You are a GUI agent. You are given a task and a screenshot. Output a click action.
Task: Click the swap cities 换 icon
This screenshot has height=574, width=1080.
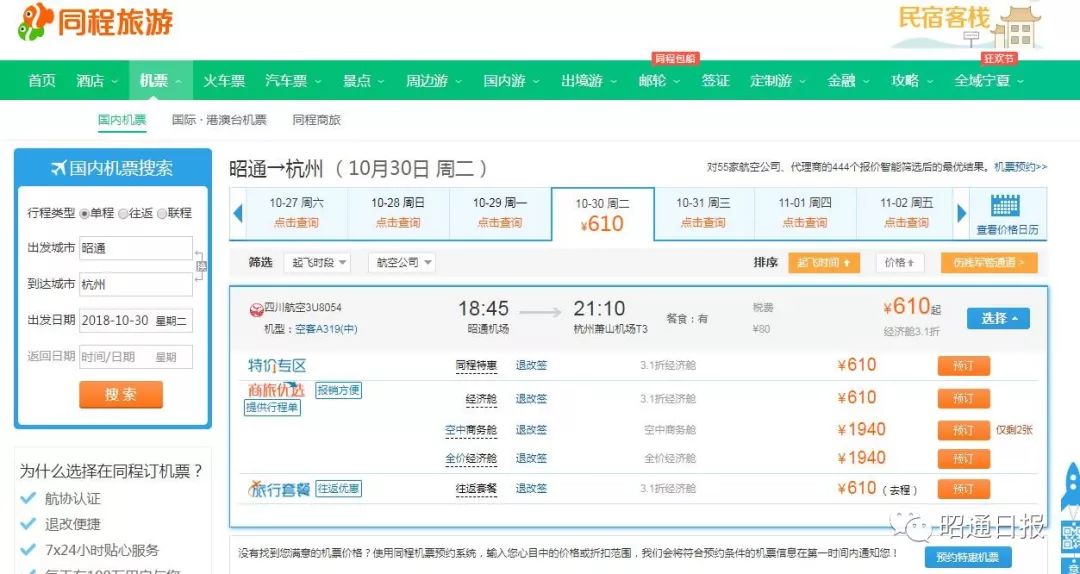201,266
